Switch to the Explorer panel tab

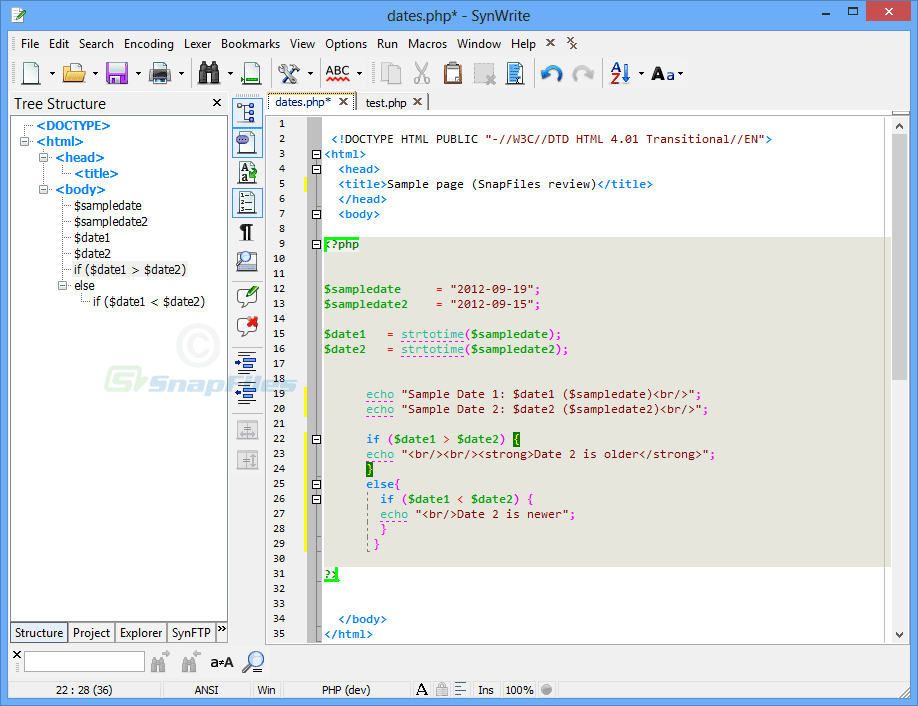(x=141, y=632)
